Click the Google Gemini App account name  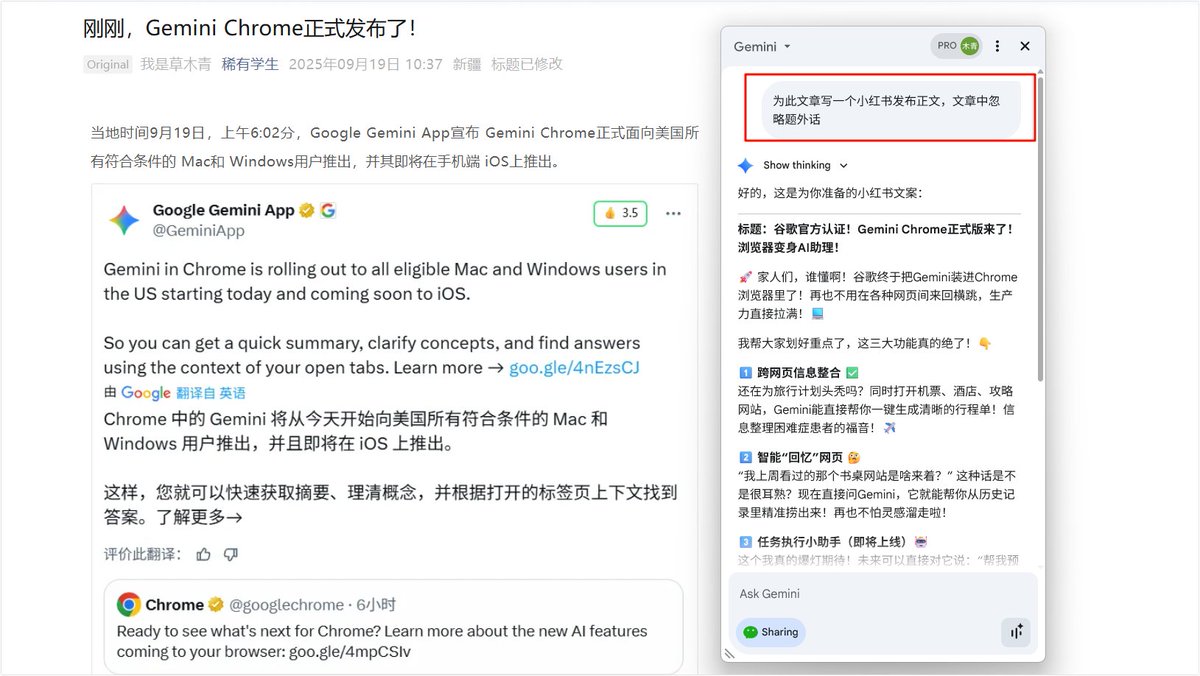click(x=223, y=210)
